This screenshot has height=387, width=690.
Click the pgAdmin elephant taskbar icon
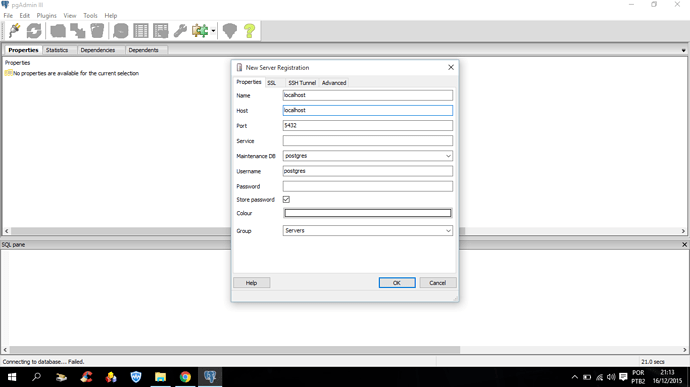tap(210, 377)
